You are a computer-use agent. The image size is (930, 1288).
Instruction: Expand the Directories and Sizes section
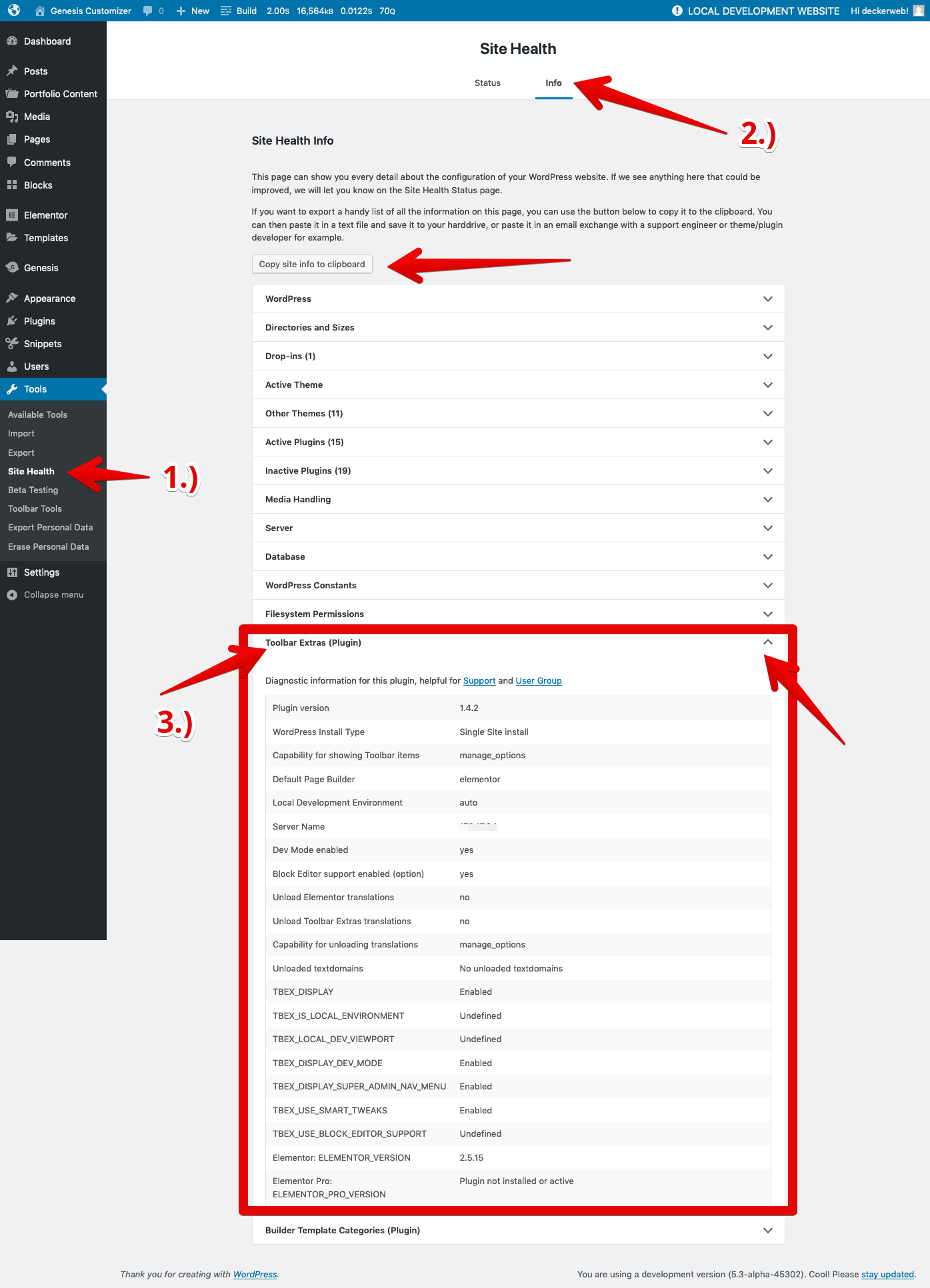coord(518,327)
